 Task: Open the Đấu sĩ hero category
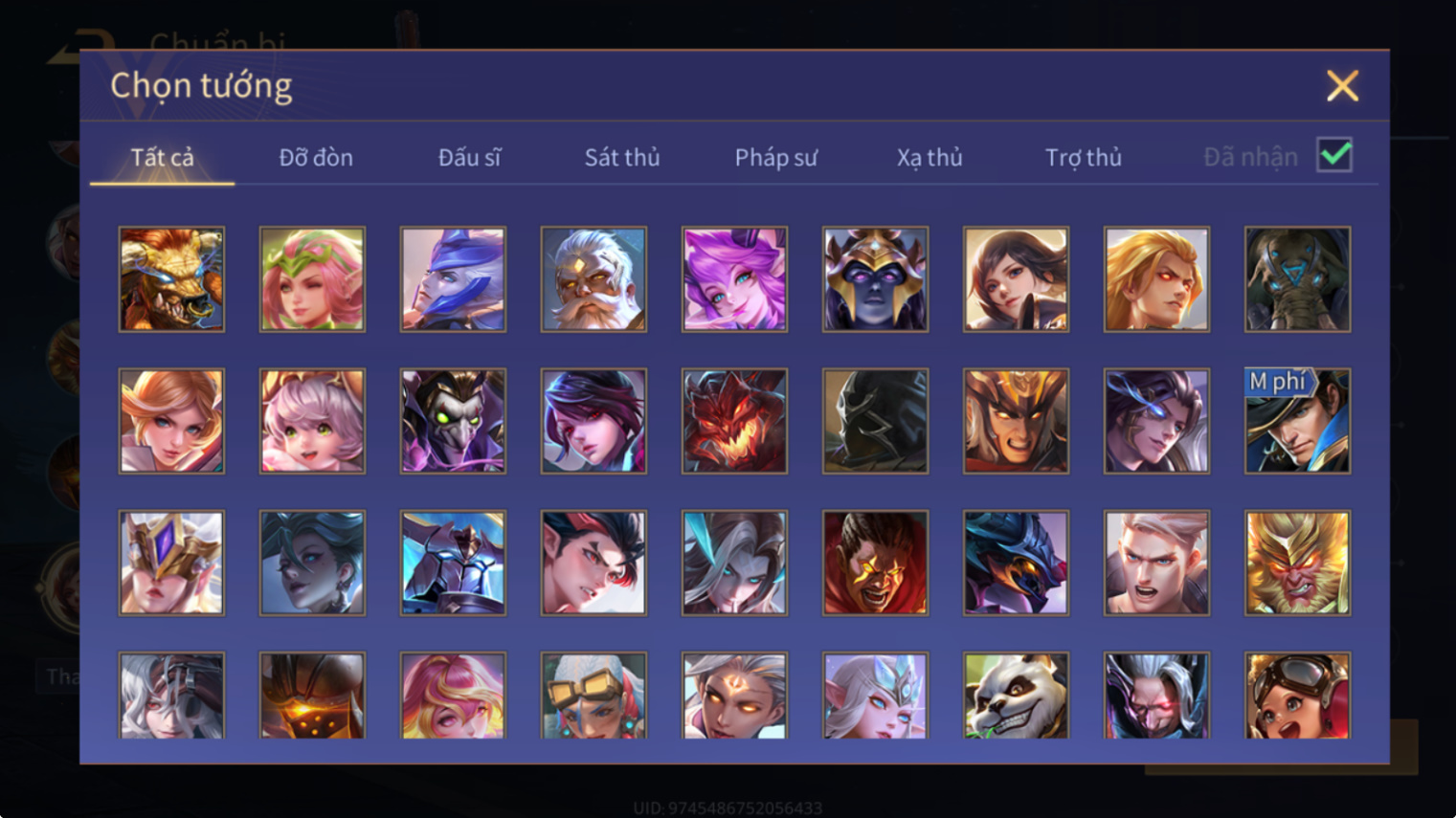[469, 157]
